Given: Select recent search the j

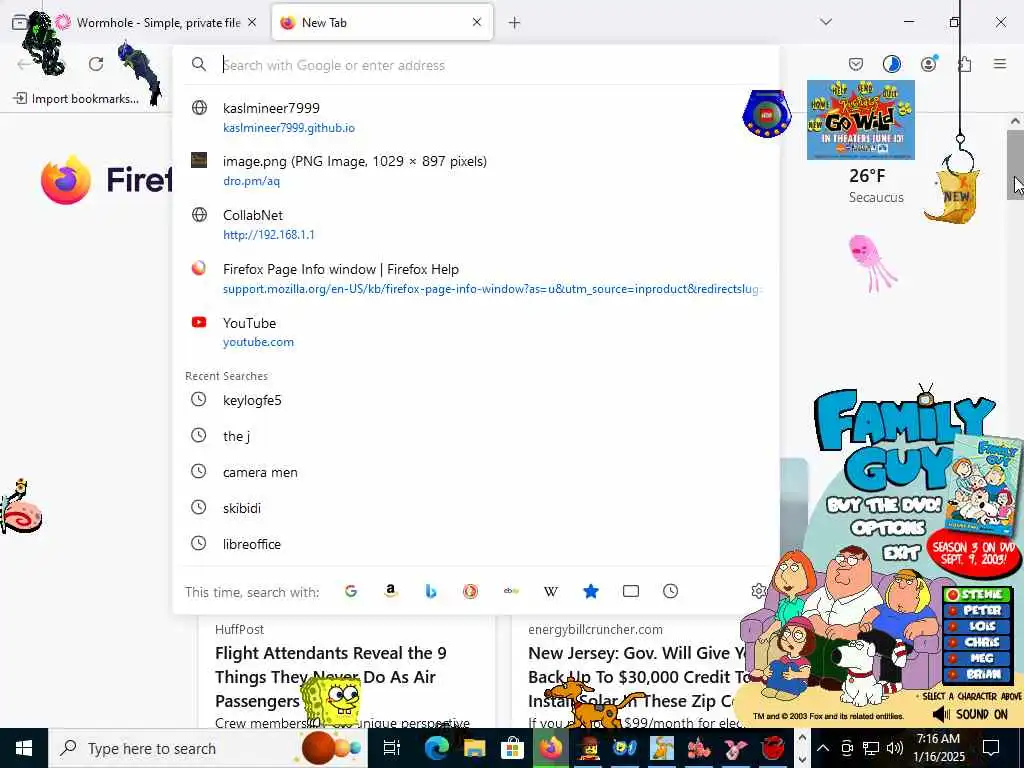Looking at the screenshot, I should click(x=475, y=436).
